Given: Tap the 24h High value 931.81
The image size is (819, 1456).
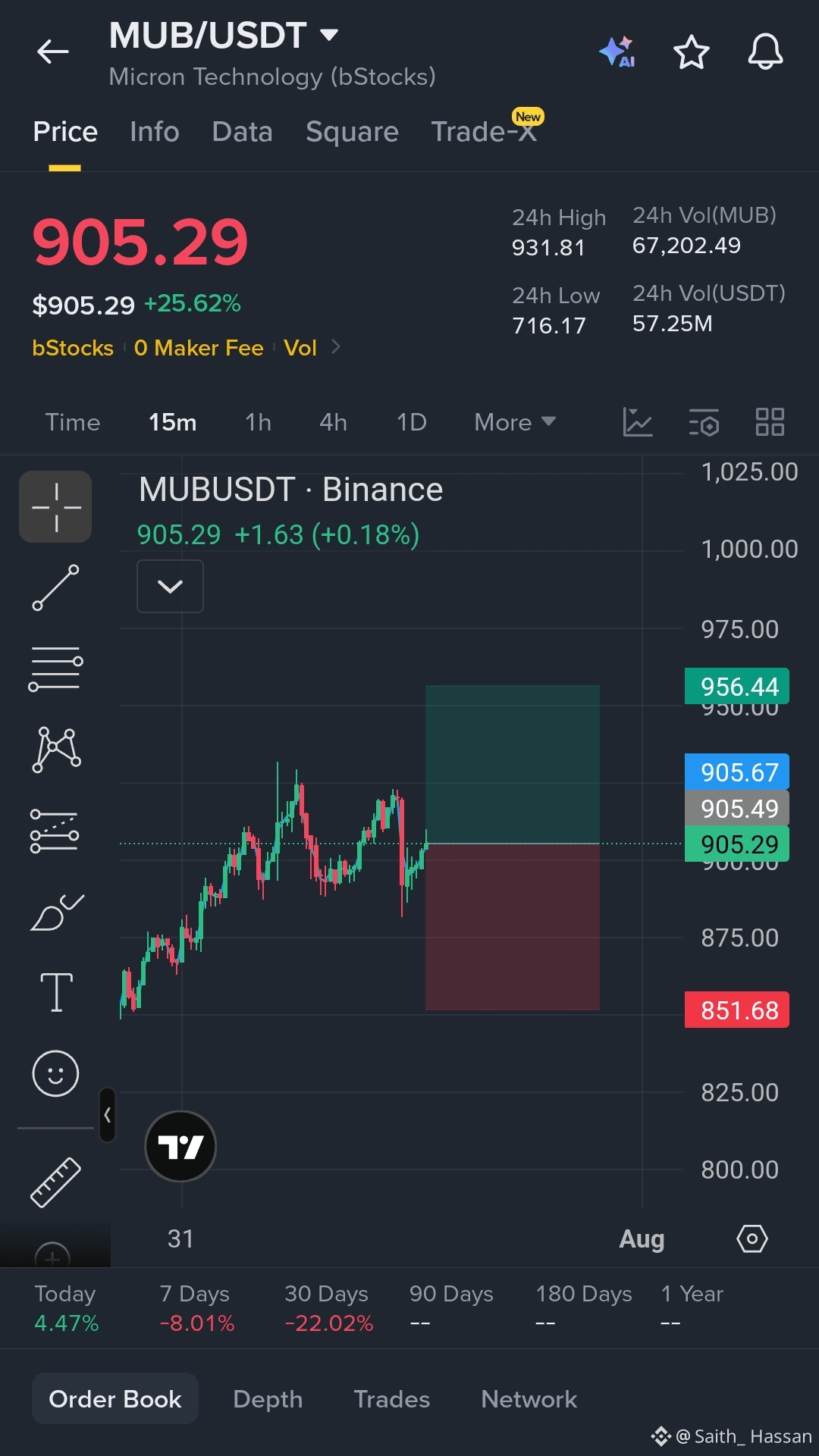Looking at the screenshot, I should pyautogui.click(x=548, y=248).
